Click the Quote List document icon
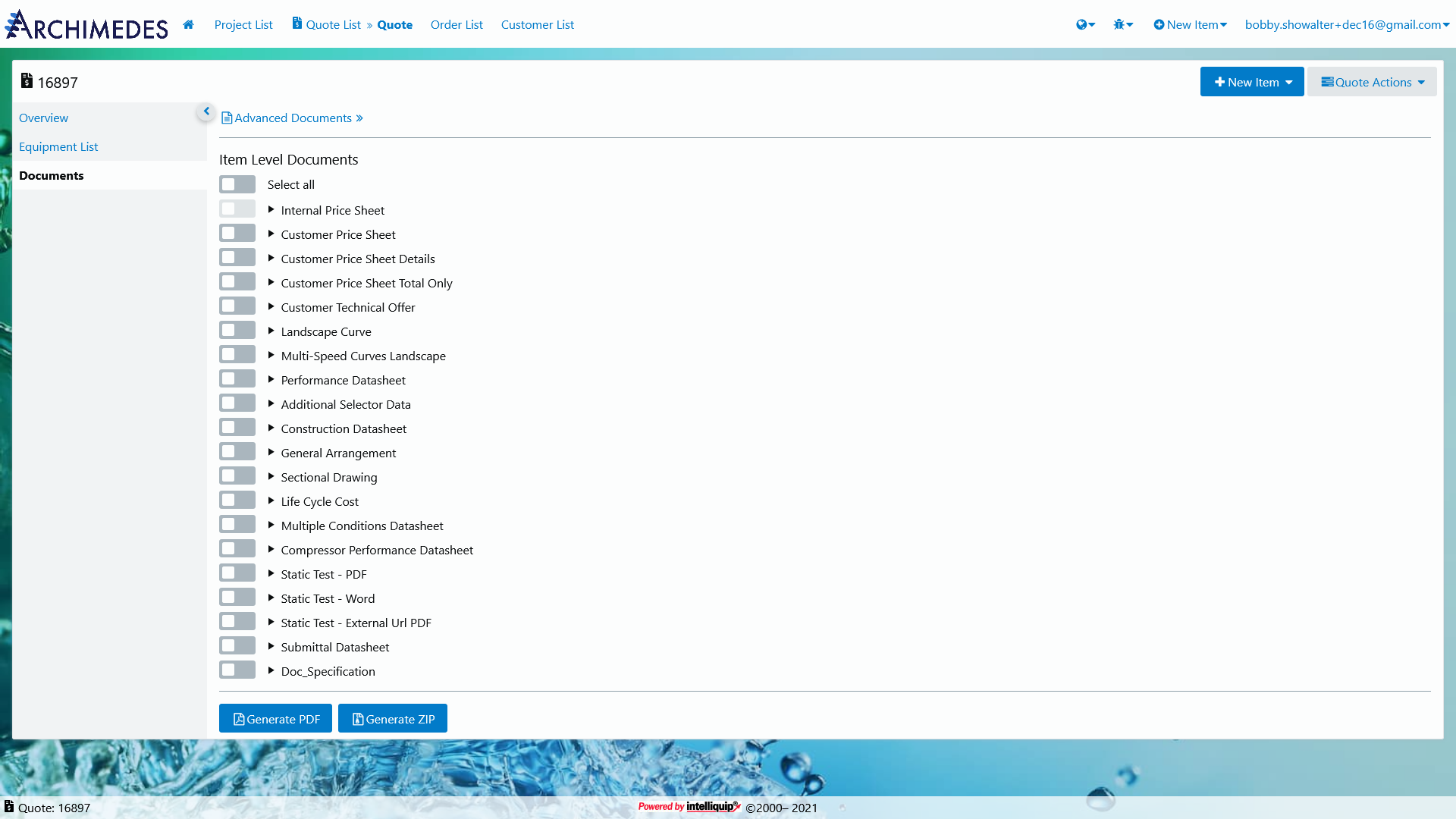Image resolution: width=1456 pixels, height=819 pixels. tap(297, 24)
